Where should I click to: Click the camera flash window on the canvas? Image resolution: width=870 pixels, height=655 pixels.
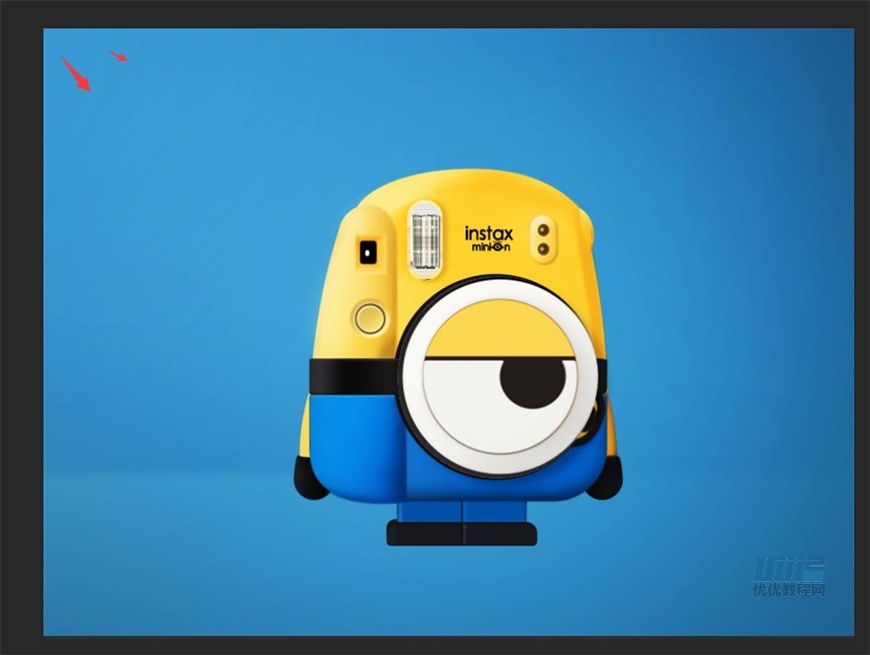click(x=426, y=240)
